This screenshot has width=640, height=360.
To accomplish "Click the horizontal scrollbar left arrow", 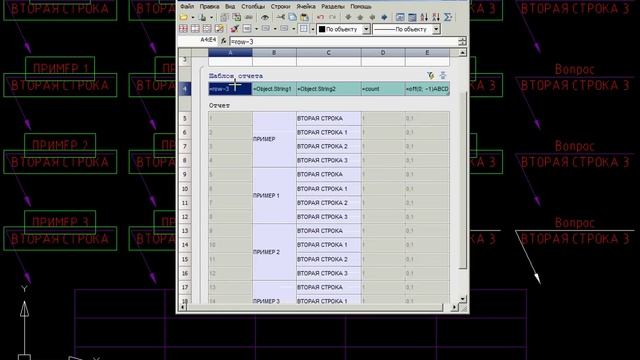I will [x=183, y=307].
